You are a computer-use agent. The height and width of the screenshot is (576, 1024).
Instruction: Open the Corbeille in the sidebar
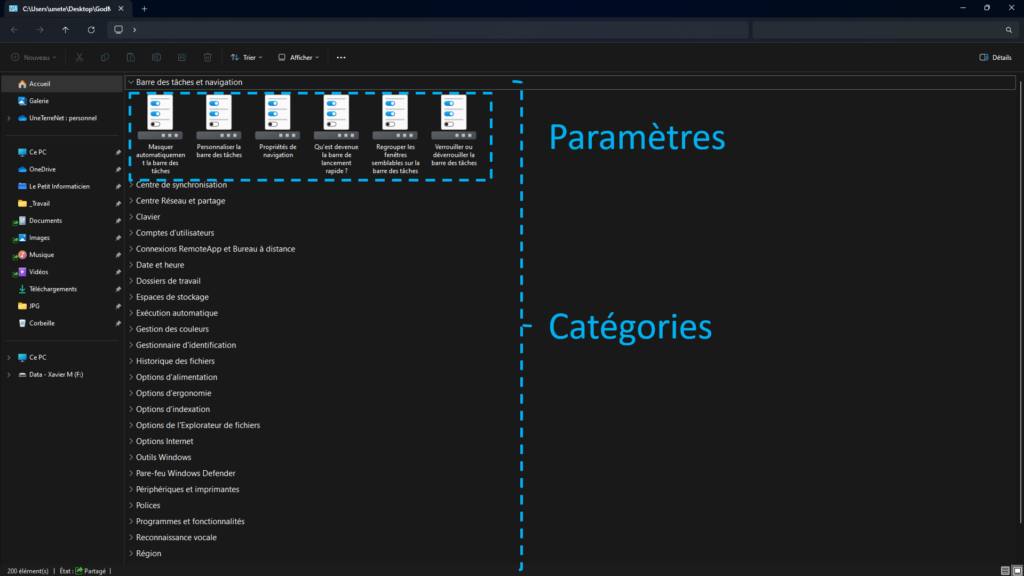[x=44, y=323]
